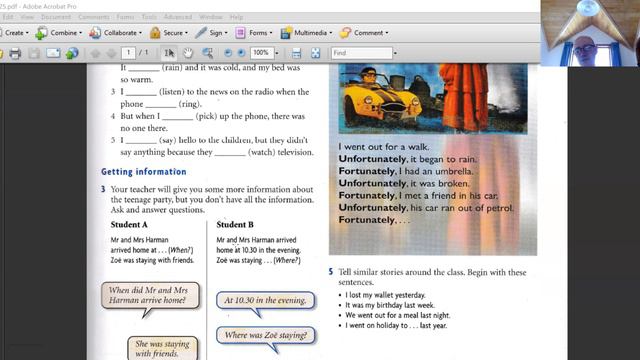640x360 pixels.
Task: Click the Save floppy disk icon
Action: pos(34,53)
